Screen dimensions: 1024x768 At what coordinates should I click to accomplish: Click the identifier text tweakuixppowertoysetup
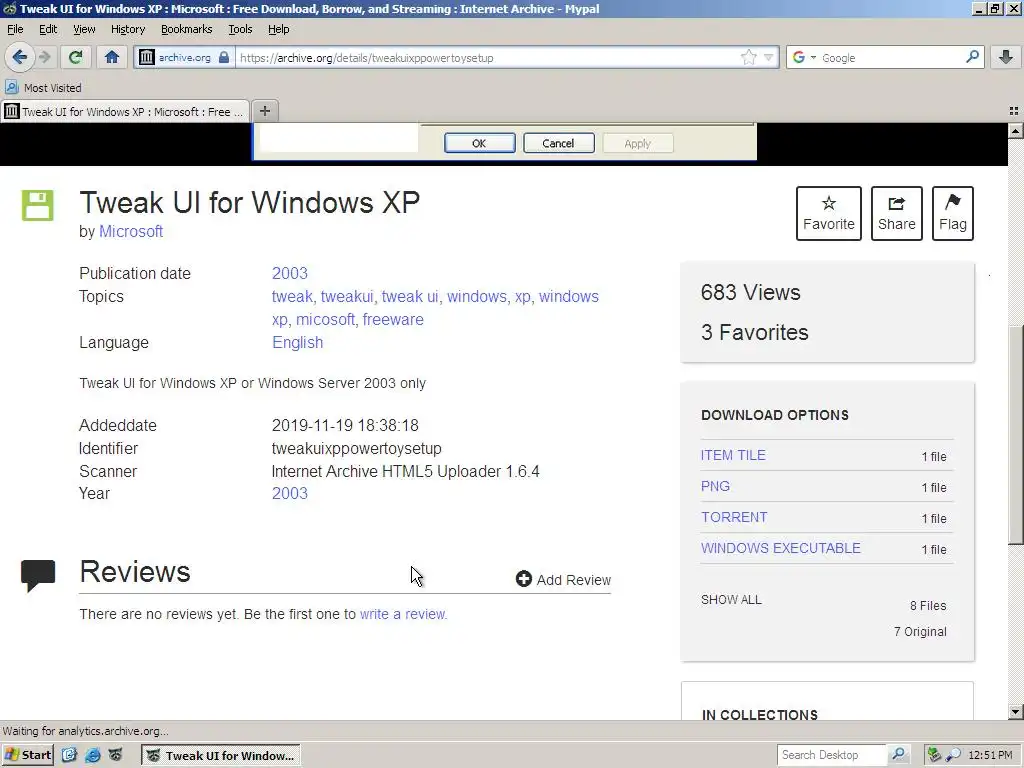357,449
